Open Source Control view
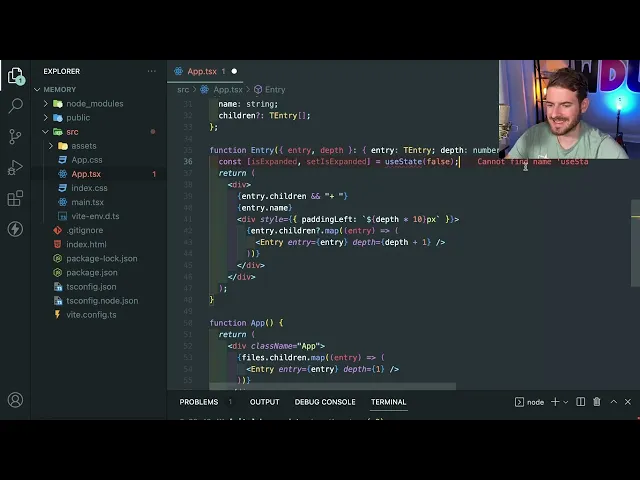This screenshot has height=480, width=640. click(15, 136)
